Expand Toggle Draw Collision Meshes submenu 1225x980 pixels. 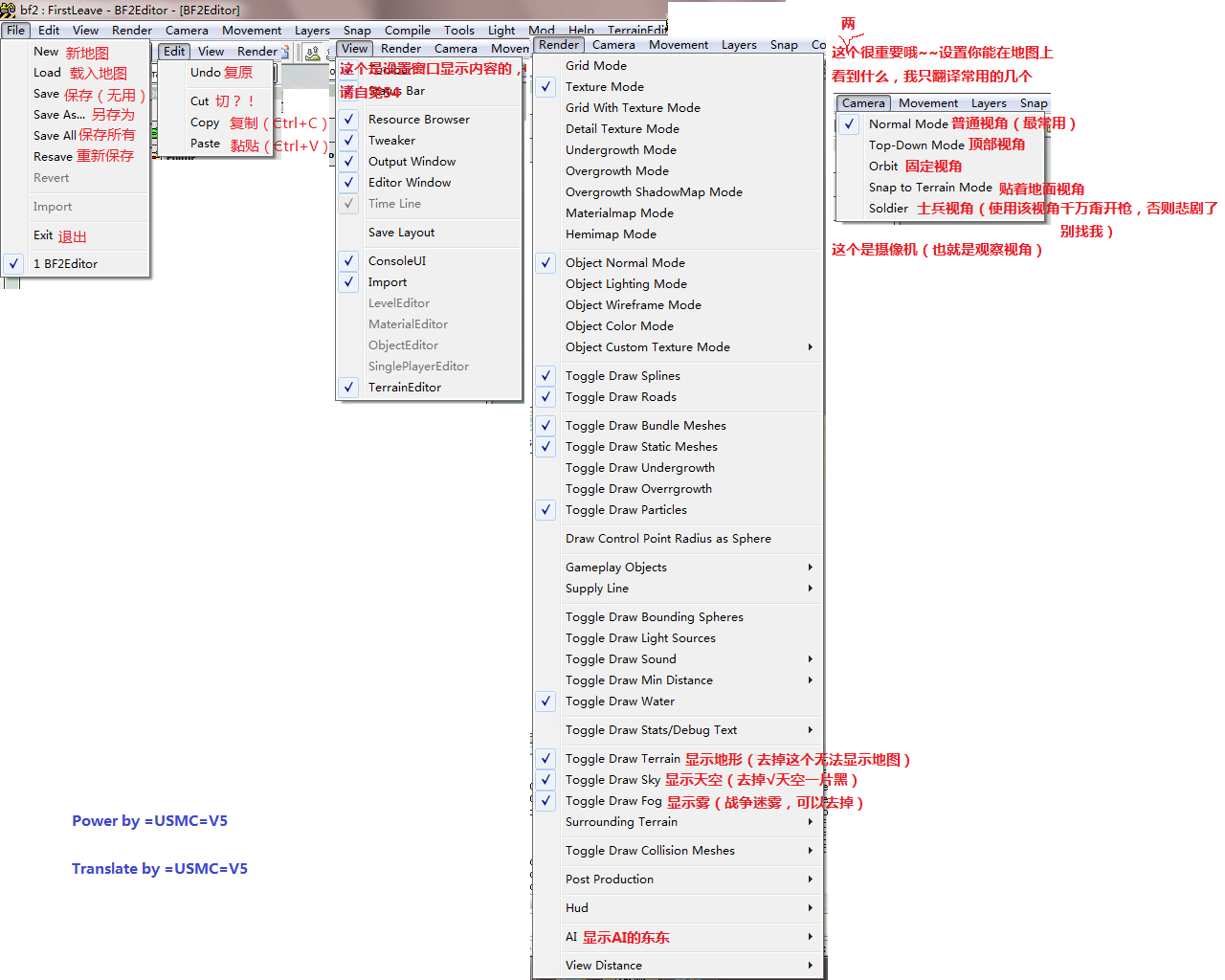(678, 851)
